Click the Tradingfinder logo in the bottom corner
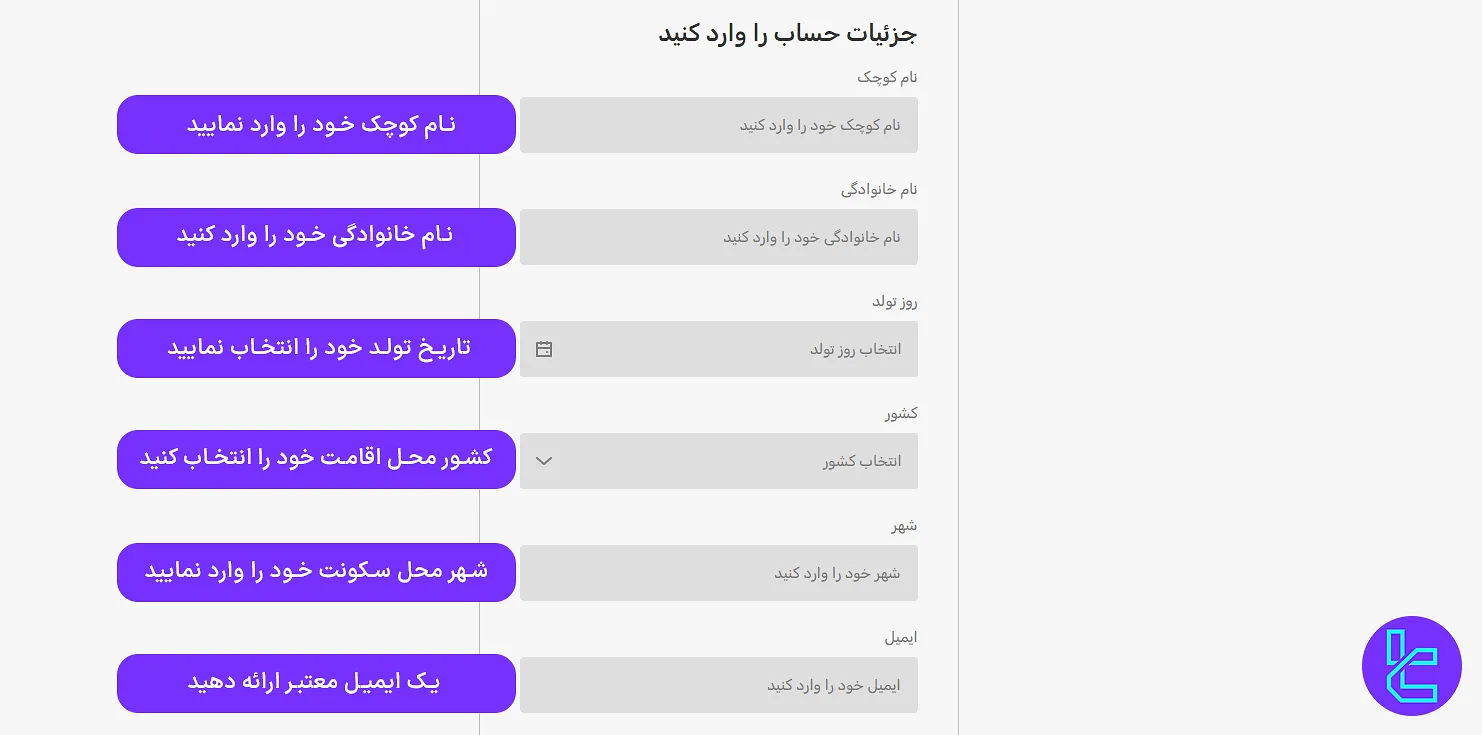Viewport: 1482px width, 735px height. [x=1411, y=665]
